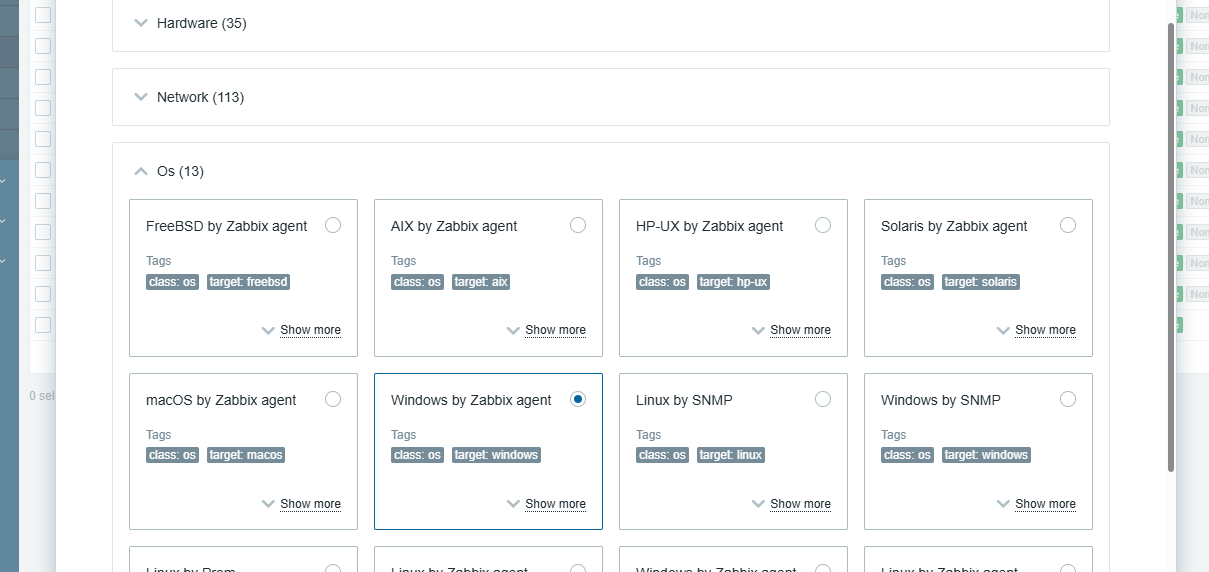
Task: Click 'target: windows' tag on Windows by Zabbix agent
Action: coord(496,455)
